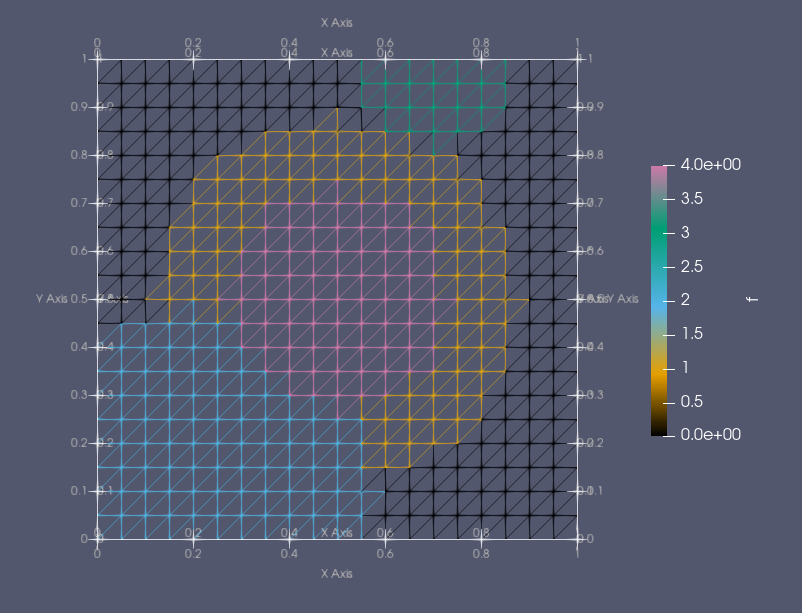Click the bottommost X Axis title
This screenshot has width=802, height=613.
click(337, 574)
